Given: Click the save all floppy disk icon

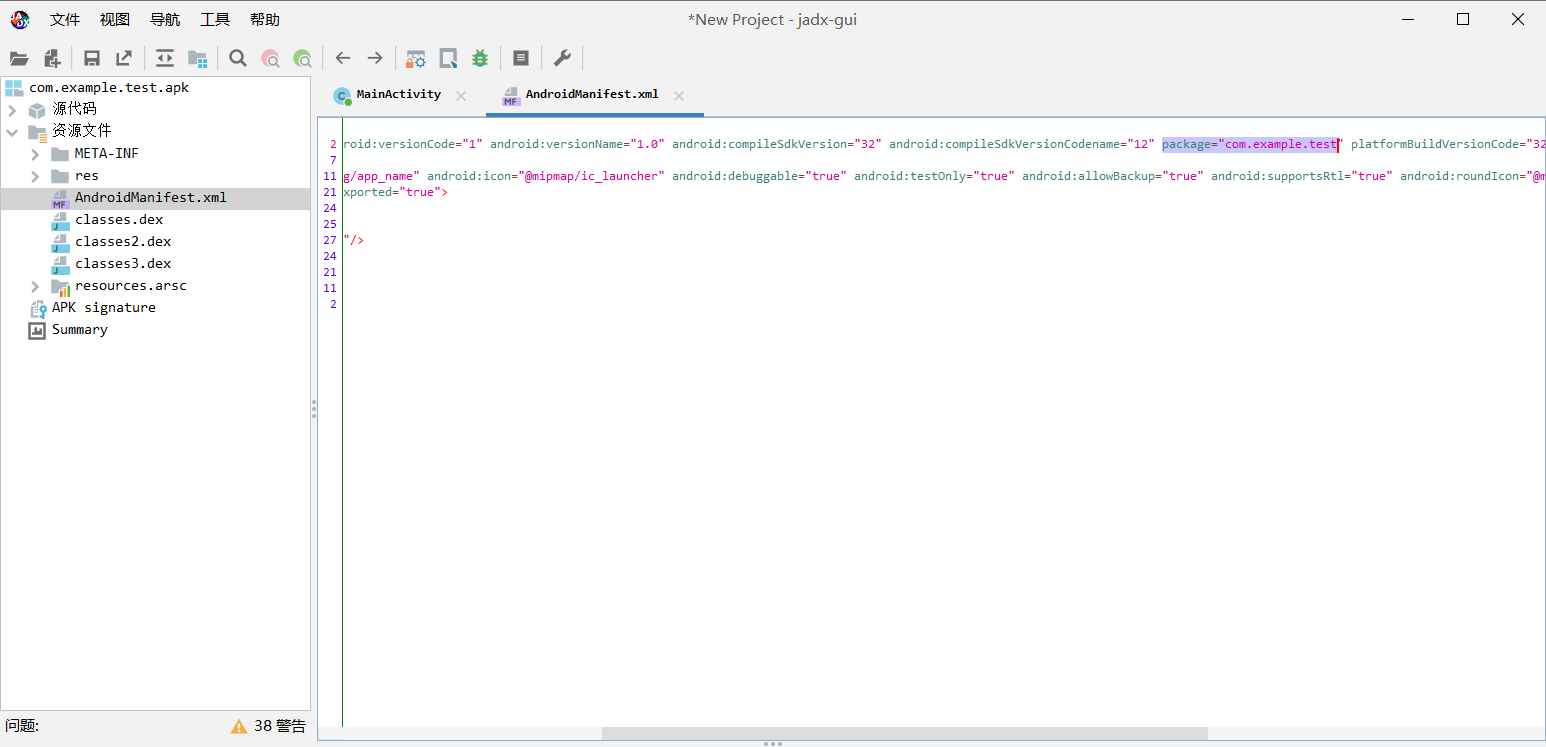Looking at the screenshot, I should coord(92,58).
